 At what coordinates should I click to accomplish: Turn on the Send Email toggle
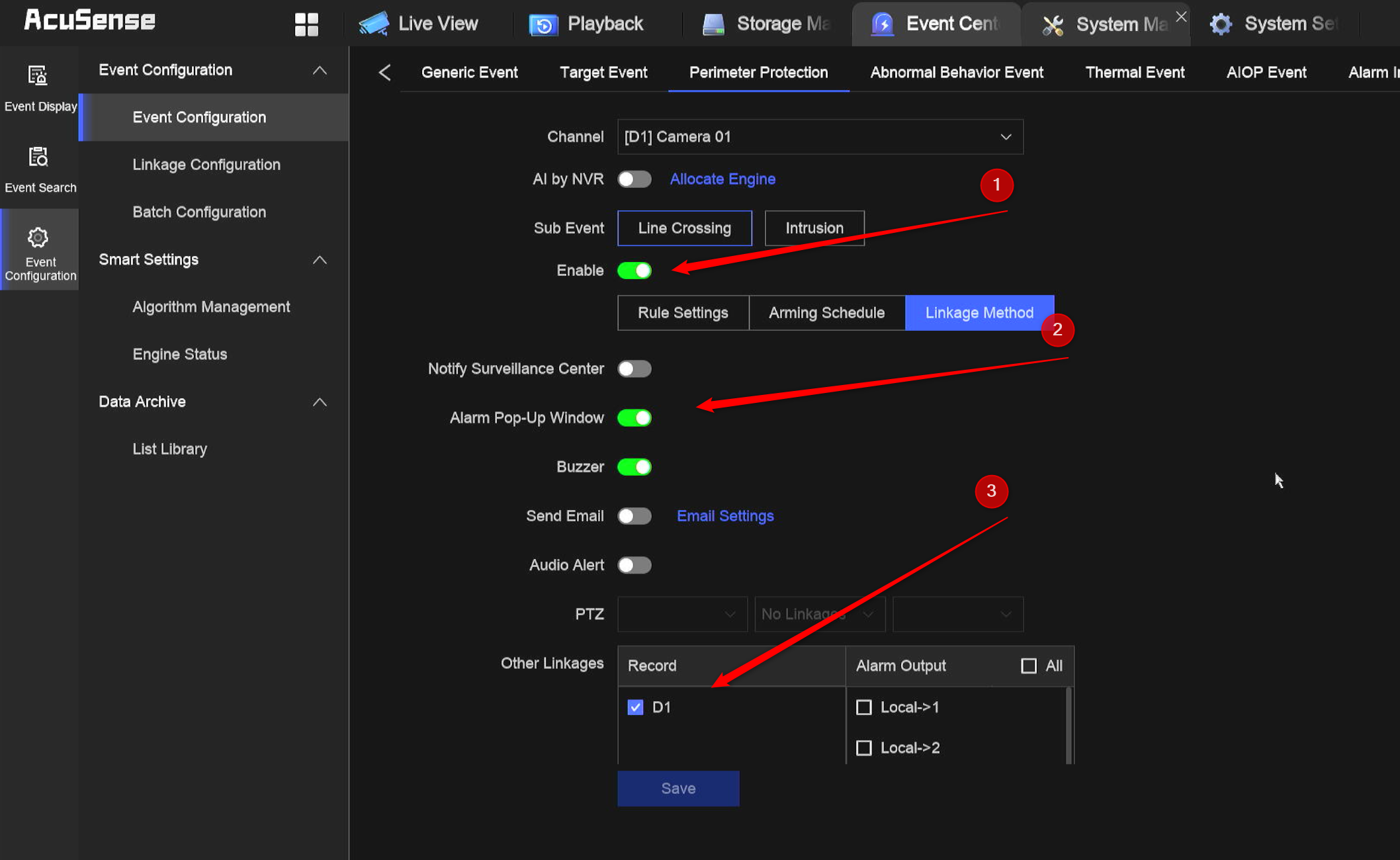(x=634, y=516)
